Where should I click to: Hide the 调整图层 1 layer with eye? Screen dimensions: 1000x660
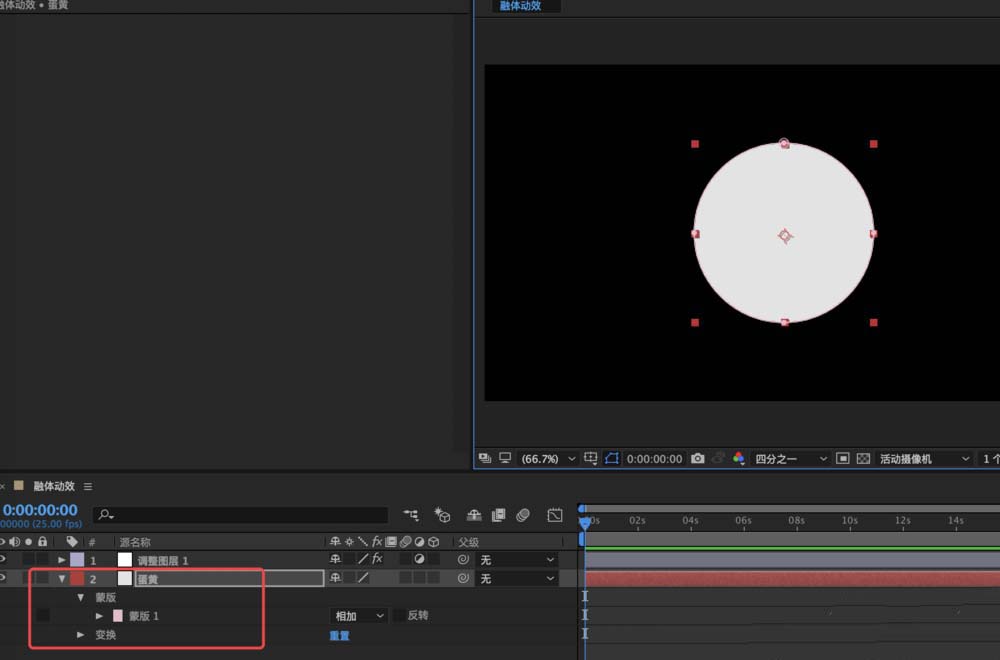pos(3,560)
